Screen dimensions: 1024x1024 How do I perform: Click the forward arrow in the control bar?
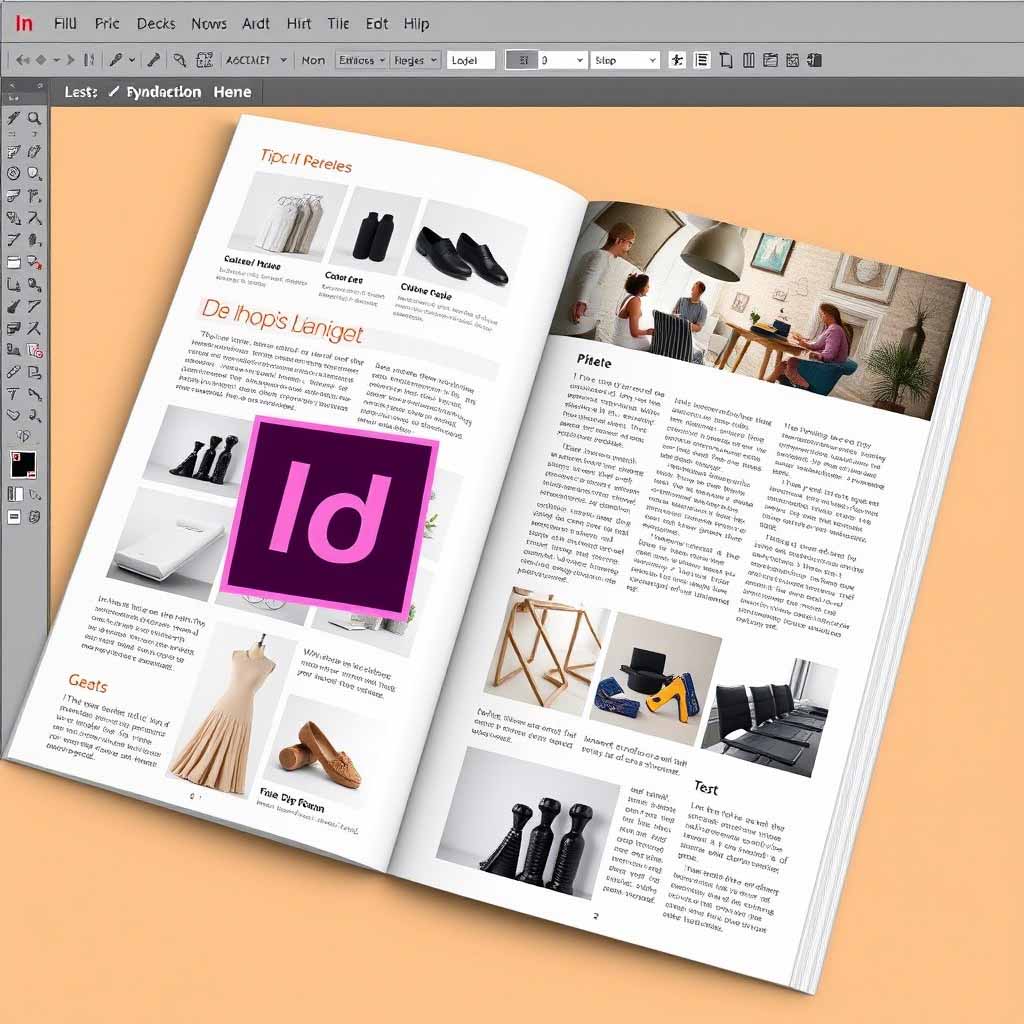click(x=70, y=60)
